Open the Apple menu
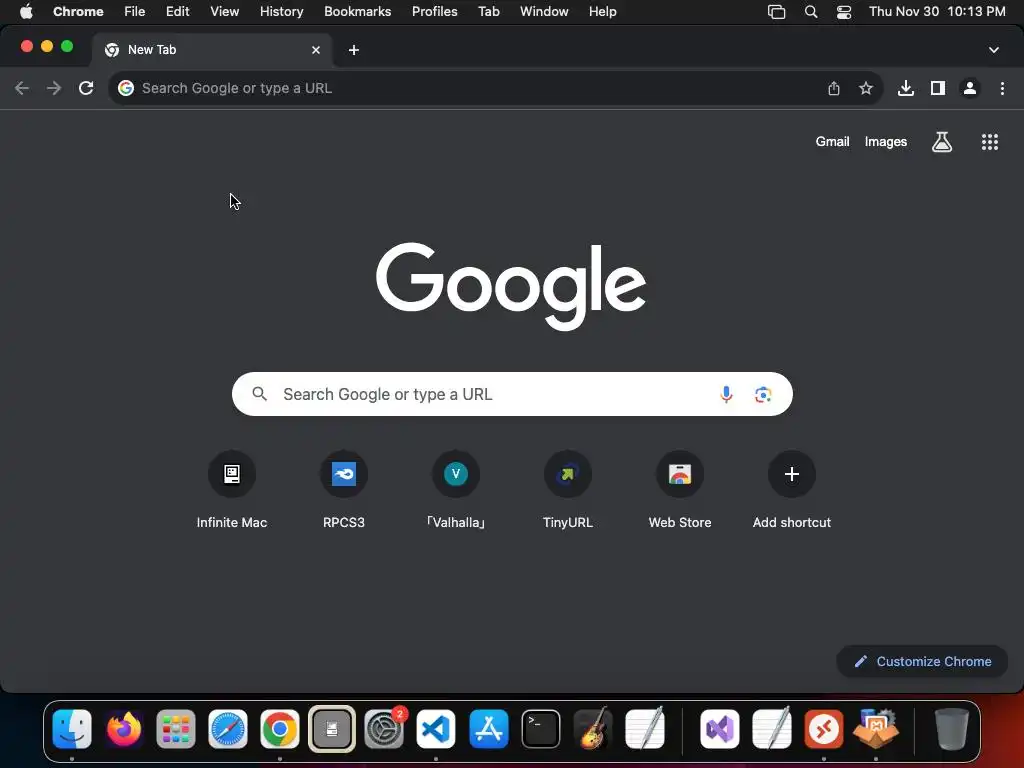Screen dimensions: 1024x768 click(26, 11)
